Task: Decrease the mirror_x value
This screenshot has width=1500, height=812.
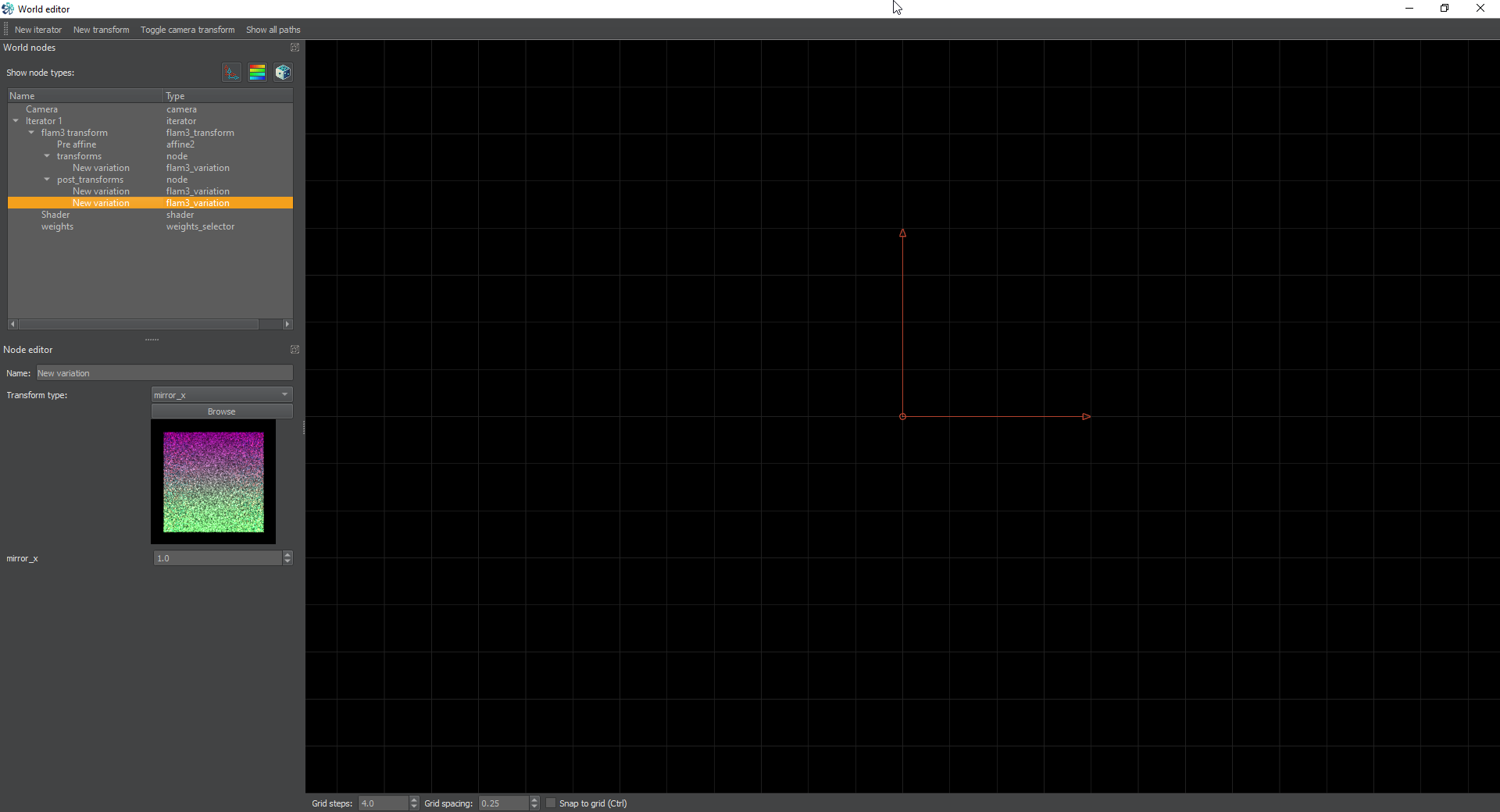Action: click(287, 561)
